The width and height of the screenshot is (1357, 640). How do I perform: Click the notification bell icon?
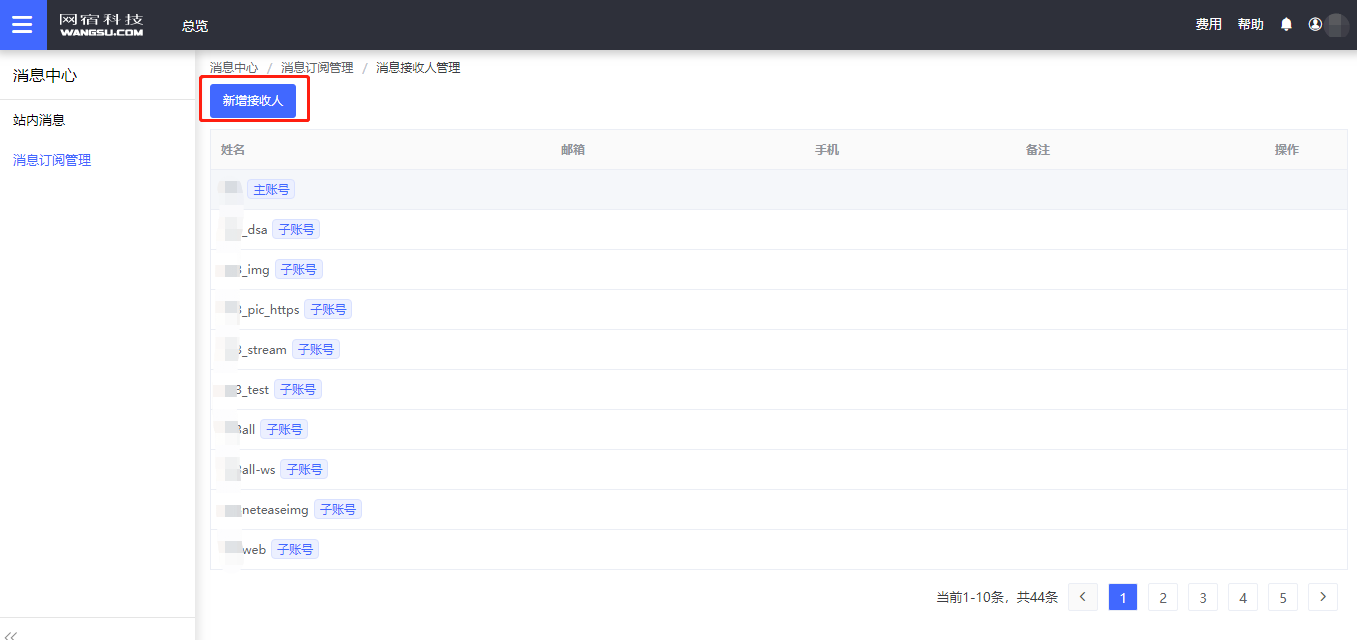click(1286, 25)
